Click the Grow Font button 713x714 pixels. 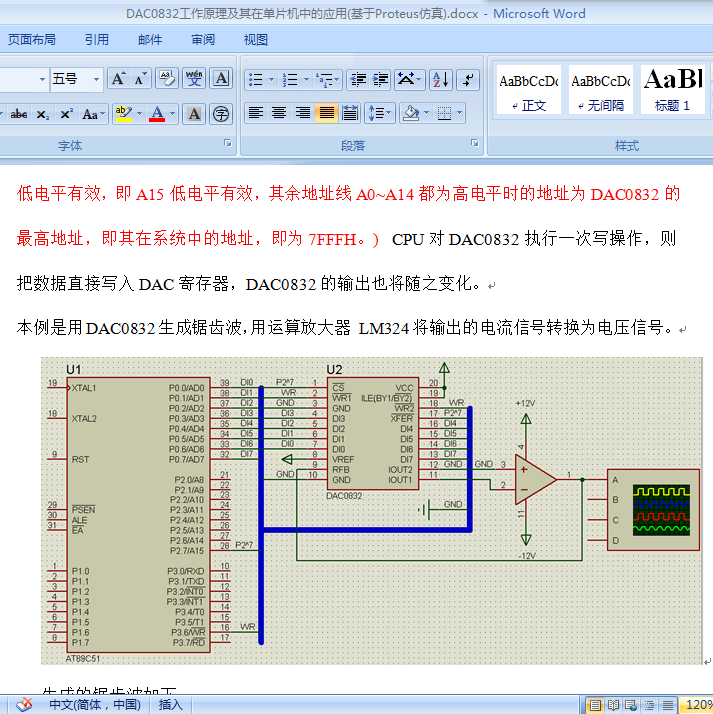[118, 79]
